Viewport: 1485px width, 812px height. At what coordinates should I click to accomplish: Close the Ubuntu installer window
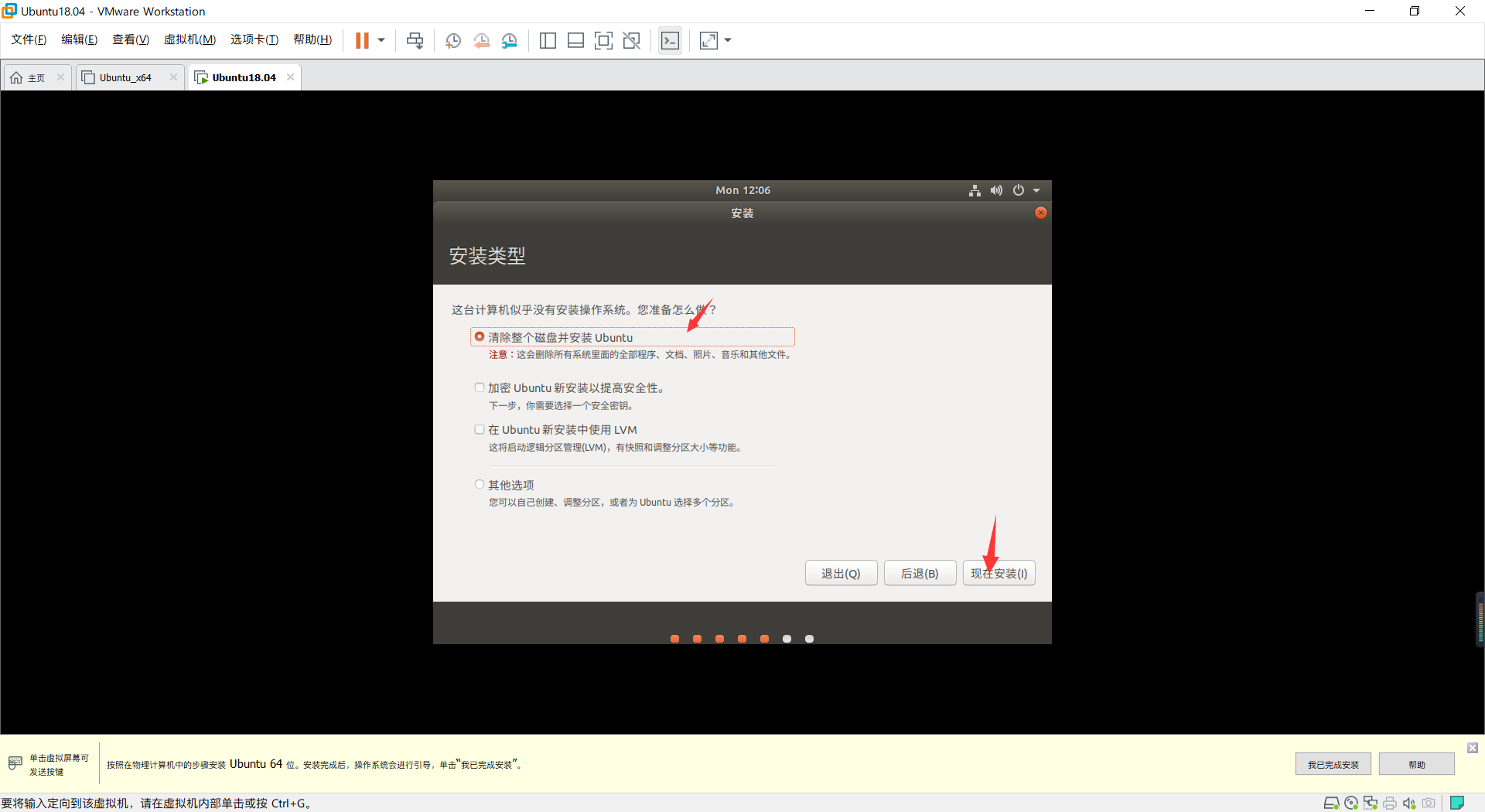pos(1041,213)
